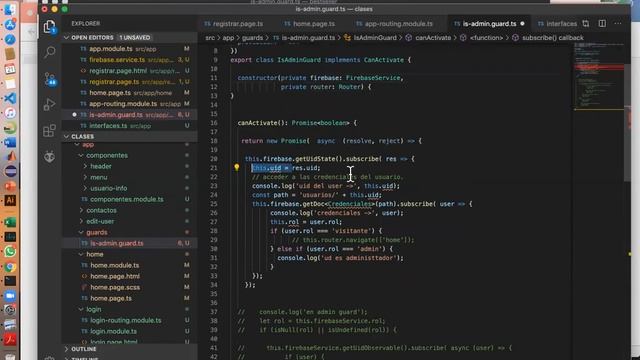
Task: Open App Store from the dock
Action: [10, 24]
